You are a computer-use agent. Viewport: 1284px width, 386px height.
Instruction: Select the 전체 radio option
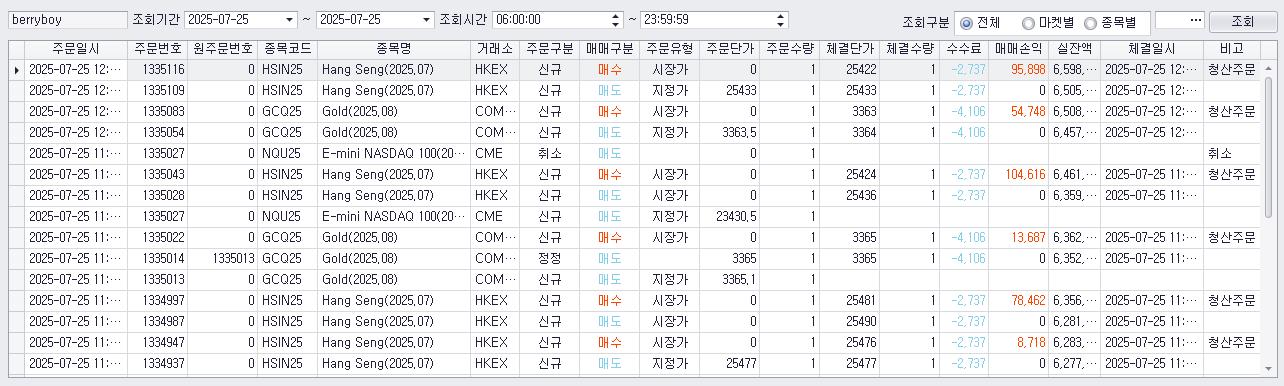(x=984, y=22)
